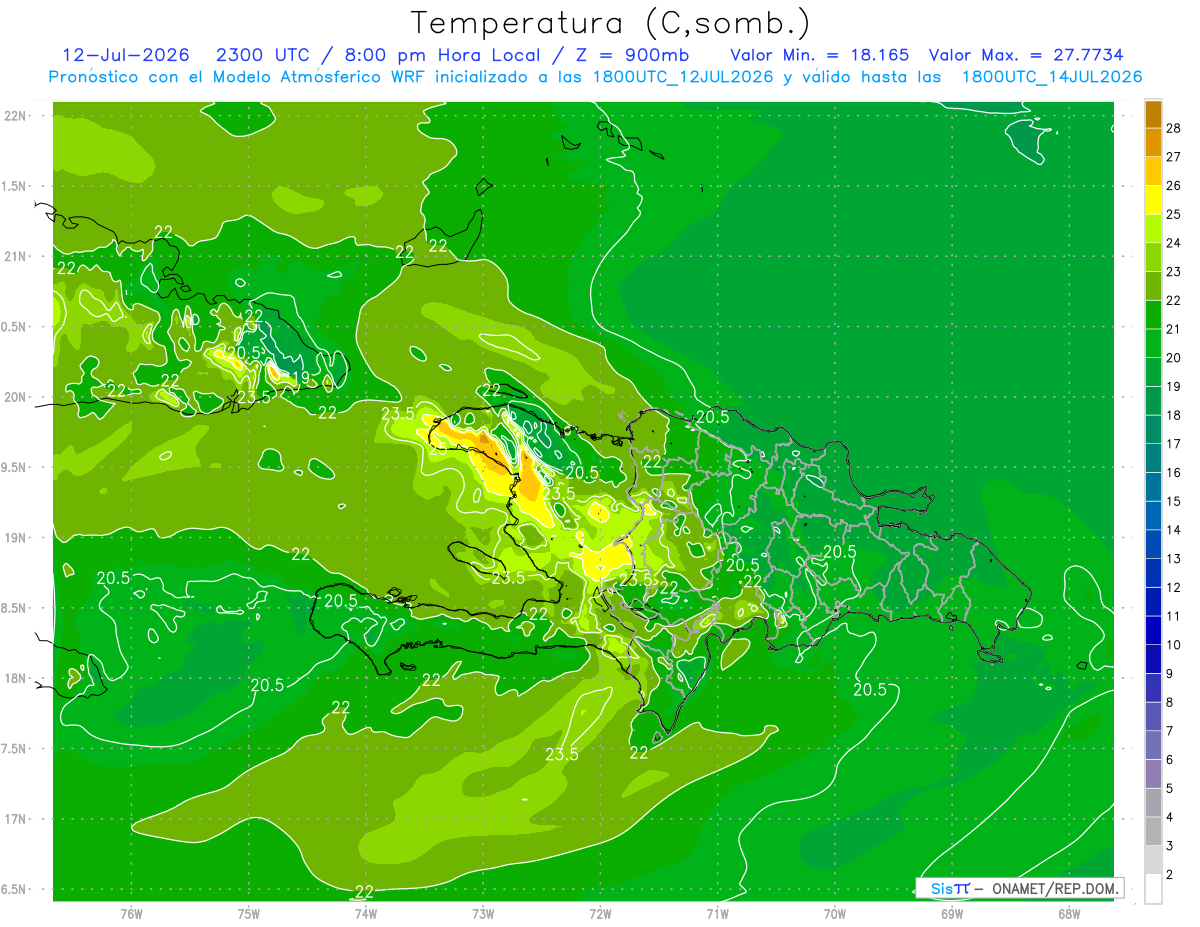
Task: Click the 71W longitude axis label
Action: pyautogui.click(x=716, y=913)
